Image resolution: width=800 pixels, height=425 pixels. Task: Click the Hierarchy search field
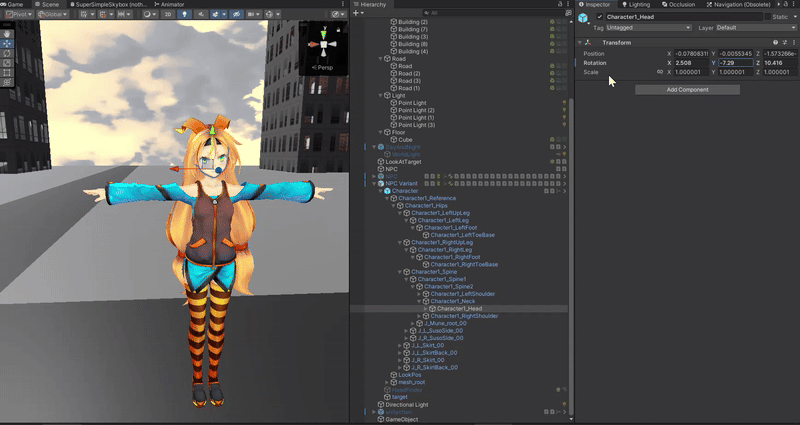(493, 13)
